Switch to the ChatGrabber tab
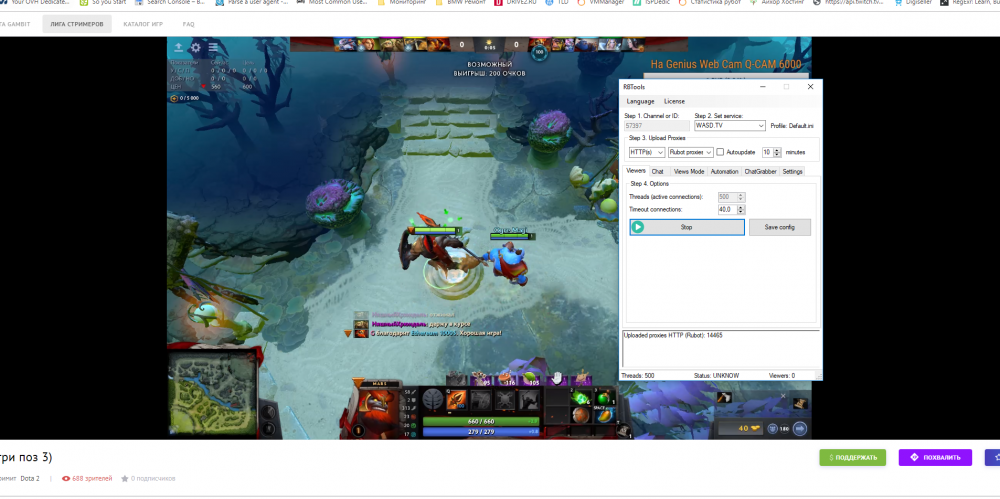Viewport: 1000px width, 499px height. (760, 172)
